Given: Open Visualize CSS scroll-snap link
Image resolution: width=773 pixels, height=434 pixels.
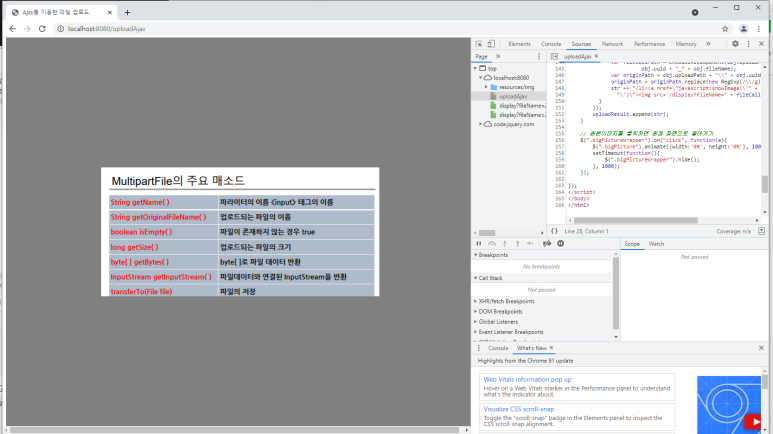Looking at the screenshot, I should point(518,409).
